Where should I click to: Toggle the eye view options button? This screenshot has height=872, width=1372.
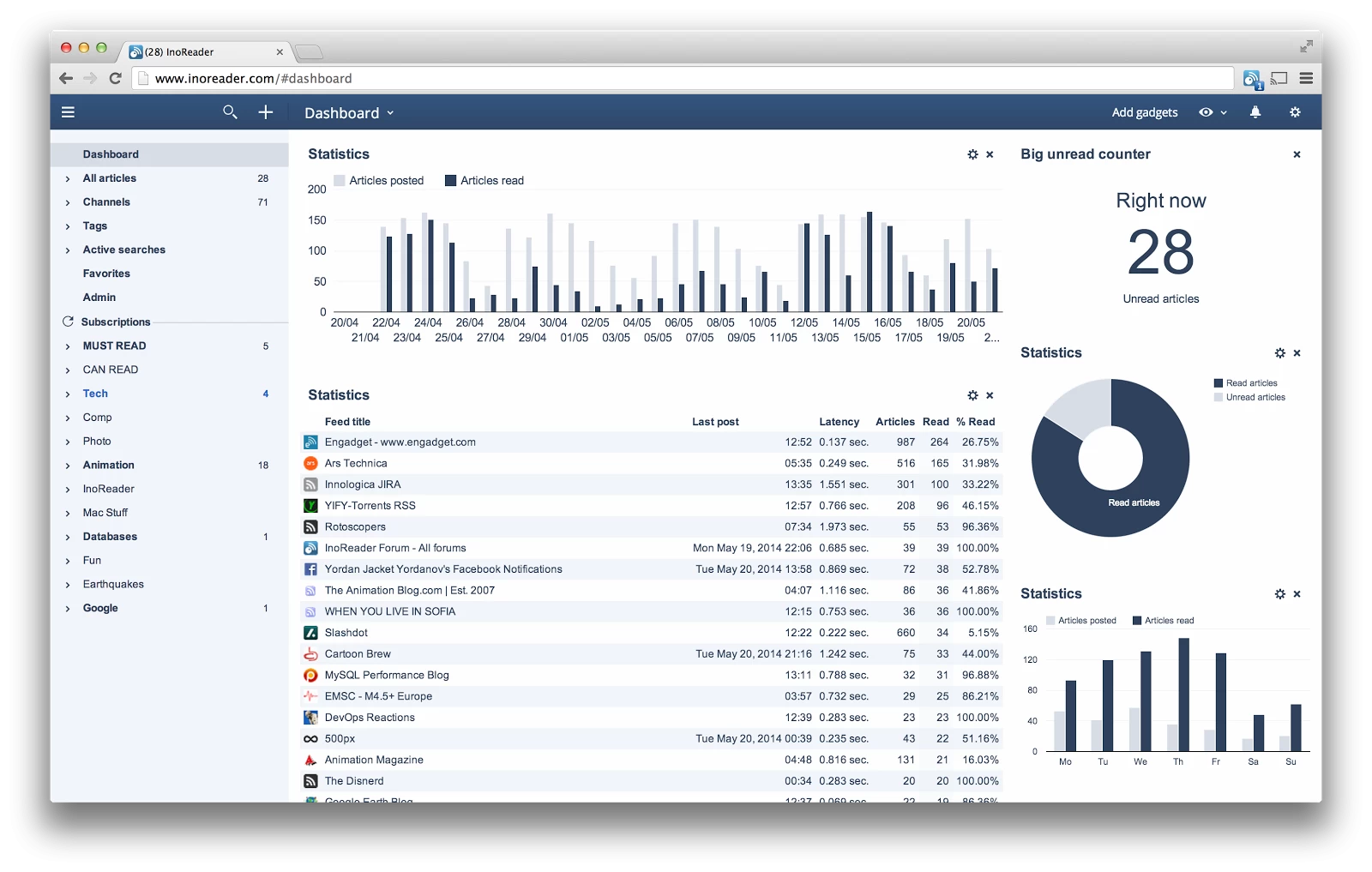coord(1212,112)
